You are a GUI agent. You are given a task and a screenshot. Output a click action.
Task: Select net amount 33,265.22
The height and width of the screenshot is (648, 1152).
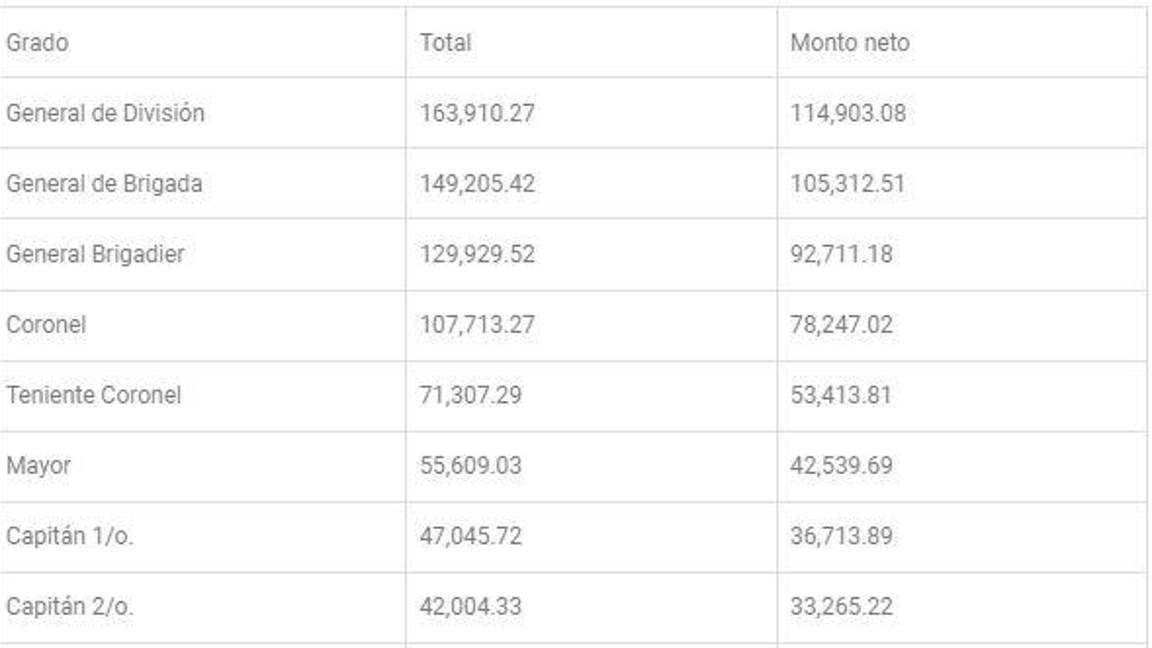click(x=841, y=607)
